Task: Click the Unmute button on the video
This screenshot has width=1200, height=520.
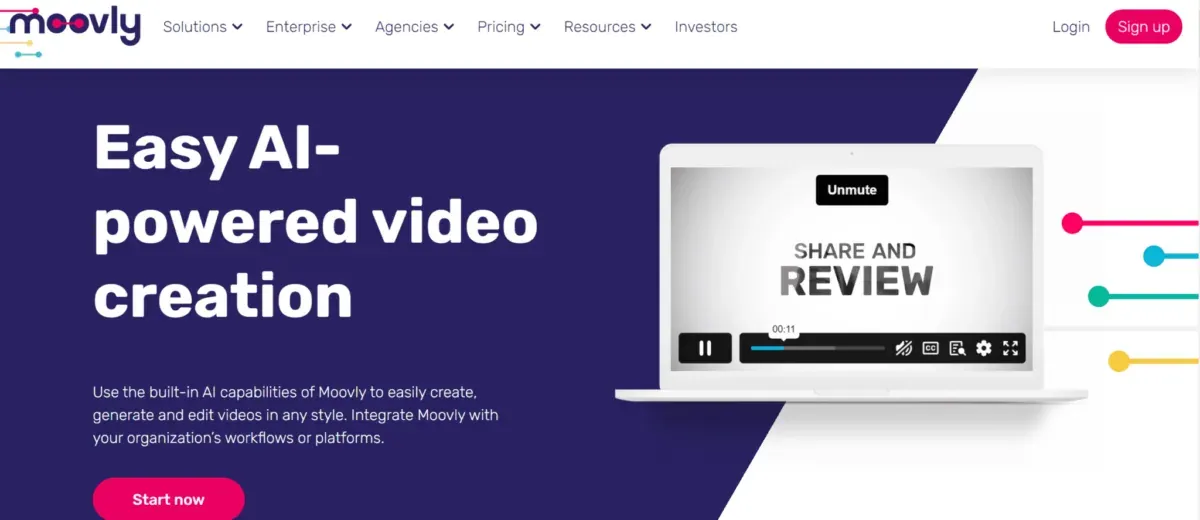Action: click(x=852, y=190)
